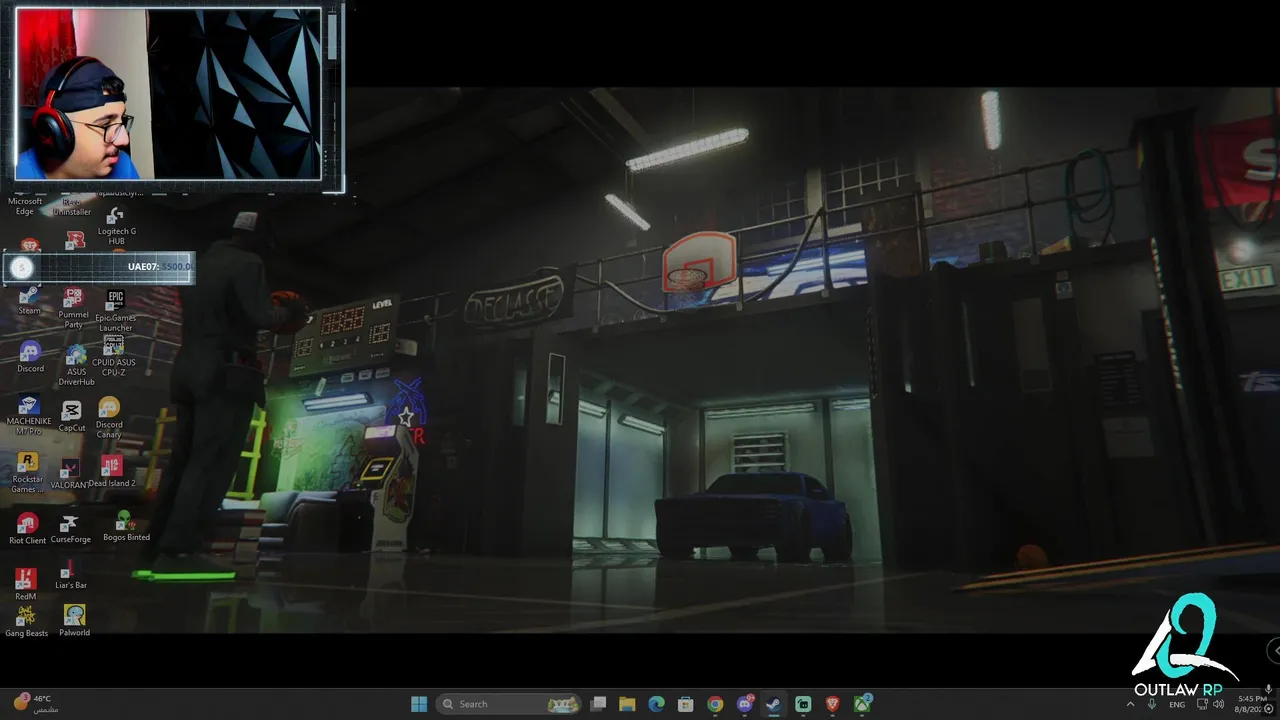
Task: Click the microphone tray icon
Action: 1152,704
